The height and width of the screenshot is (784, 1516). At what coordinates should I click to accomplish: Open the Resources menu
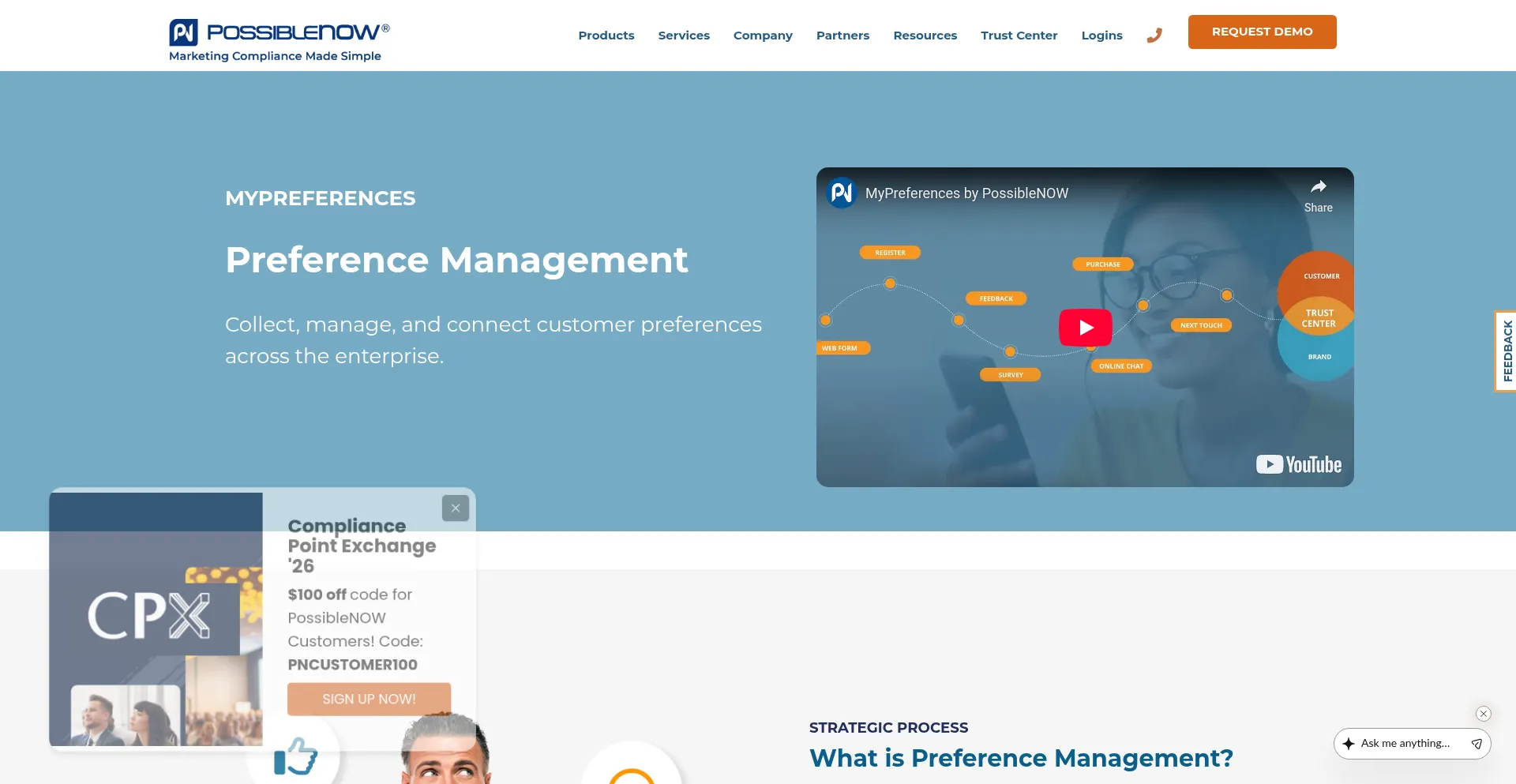pos(925,35)
